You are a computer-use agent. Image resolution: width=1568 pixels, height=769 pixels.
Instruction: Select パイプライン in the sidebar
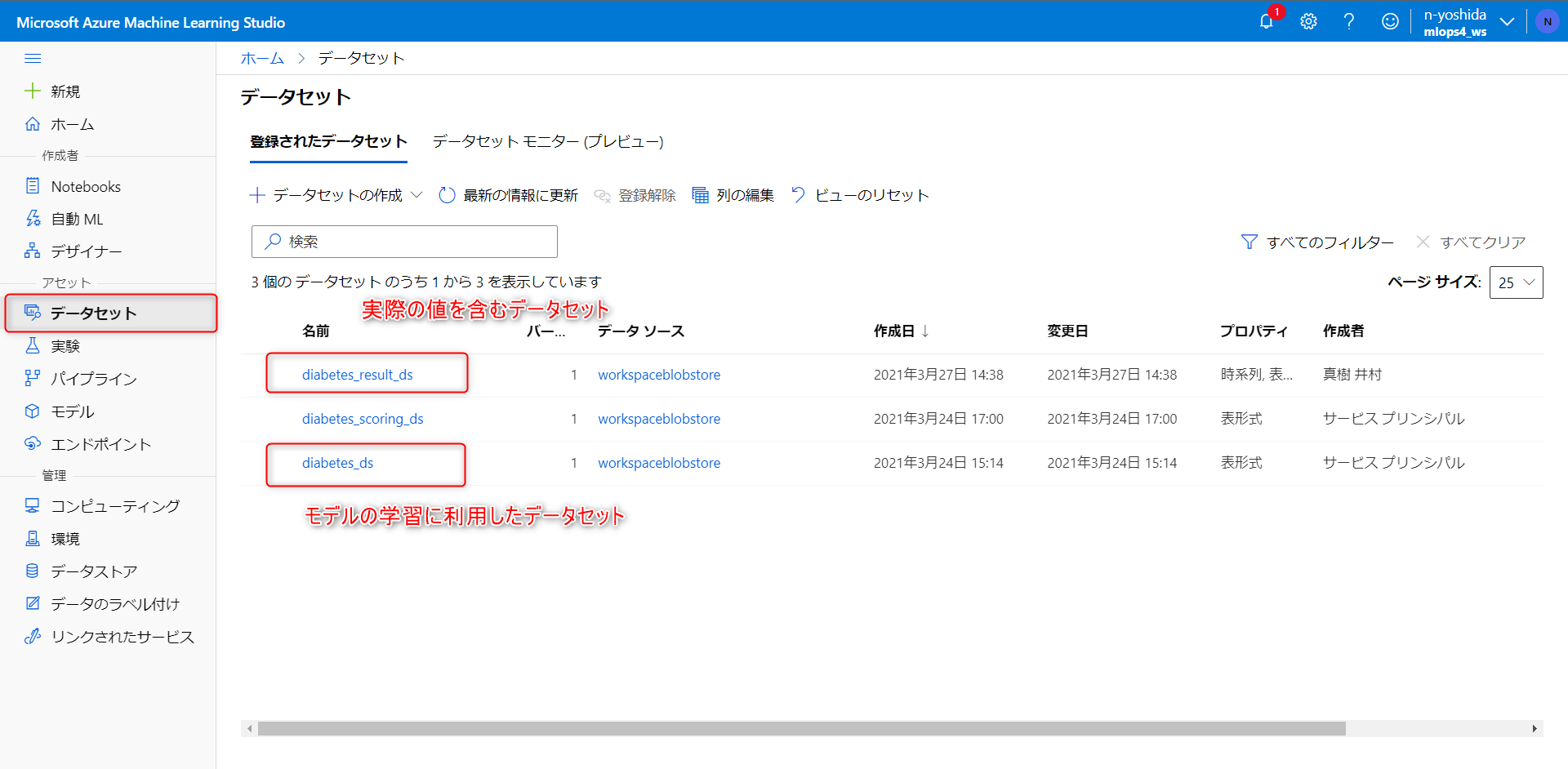[x=94, y=379]
